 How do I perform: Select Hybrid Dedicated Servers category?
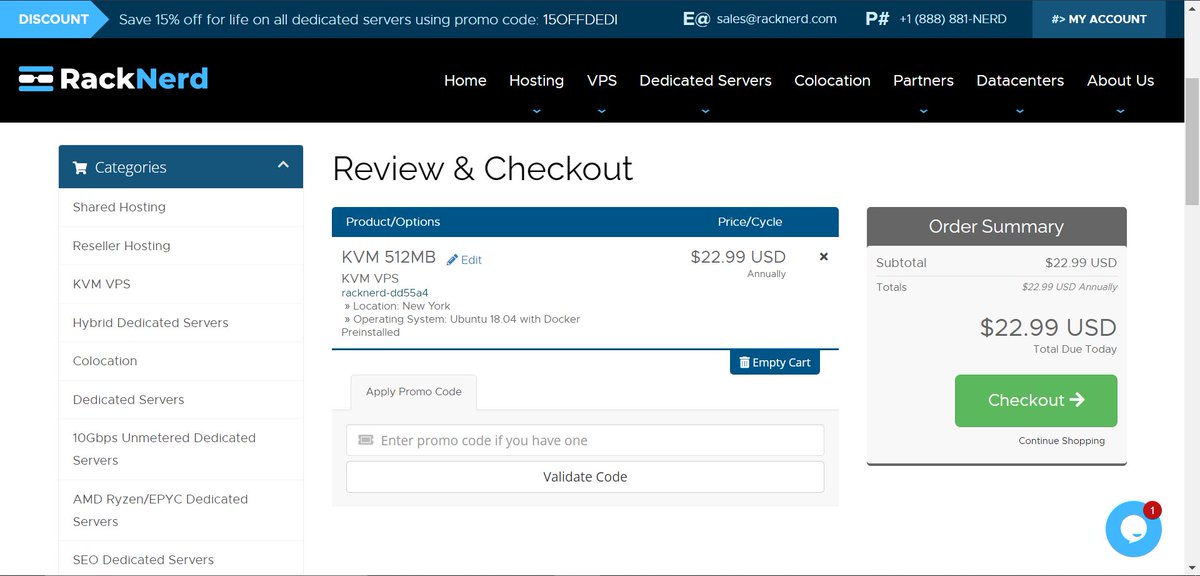coord(150,323)
